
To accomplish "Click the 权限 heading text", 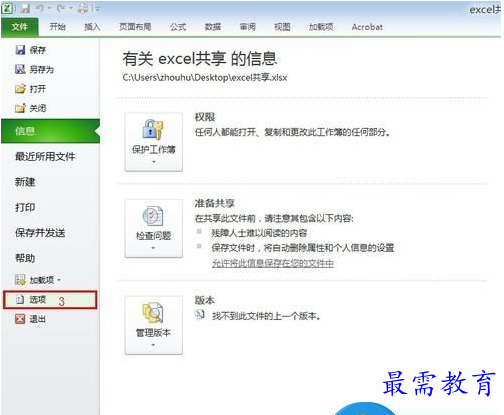I will (205, 117).
